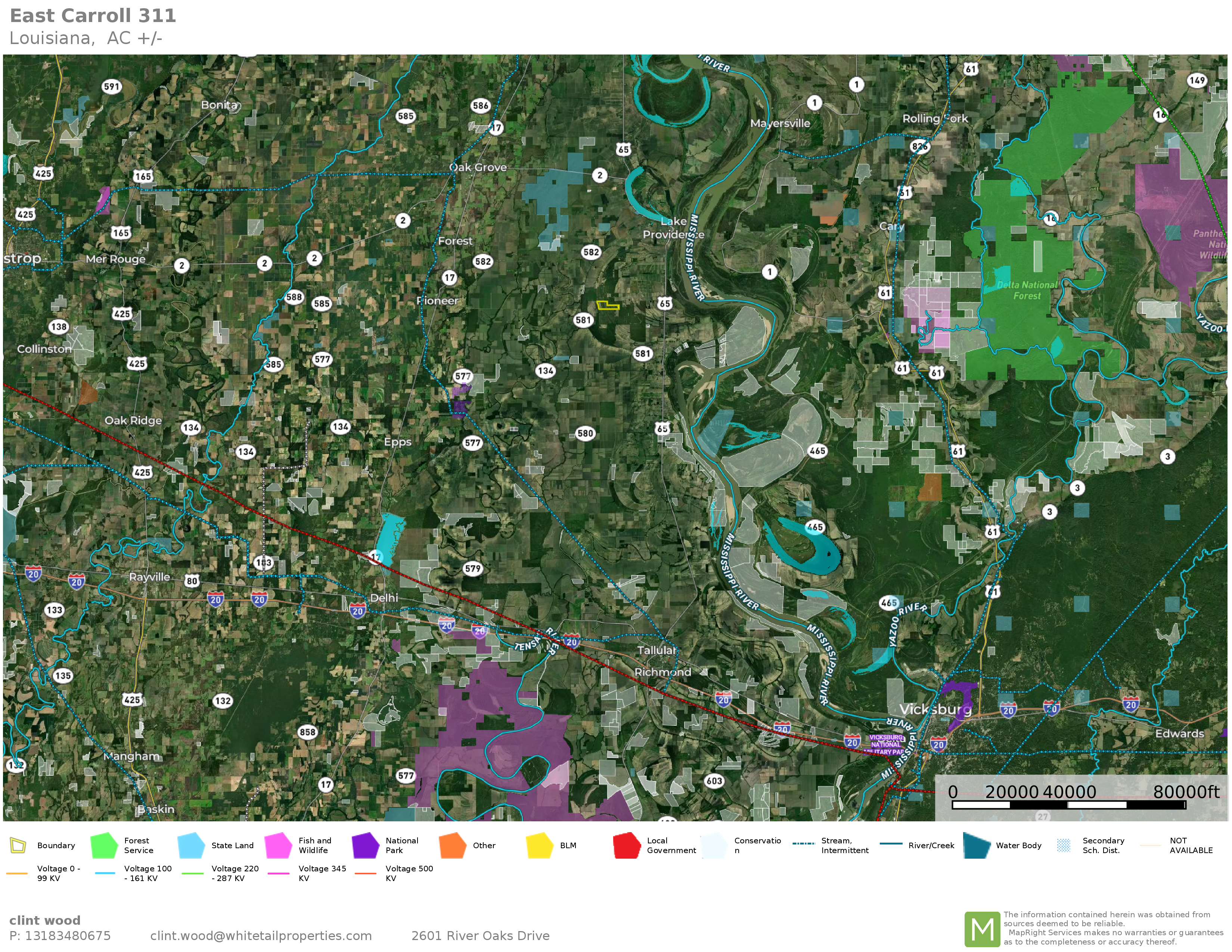This screenshot has height=952, width=1232.
Task: Select the blue State Land legend swatch
Action: click(x=191, y=845)
